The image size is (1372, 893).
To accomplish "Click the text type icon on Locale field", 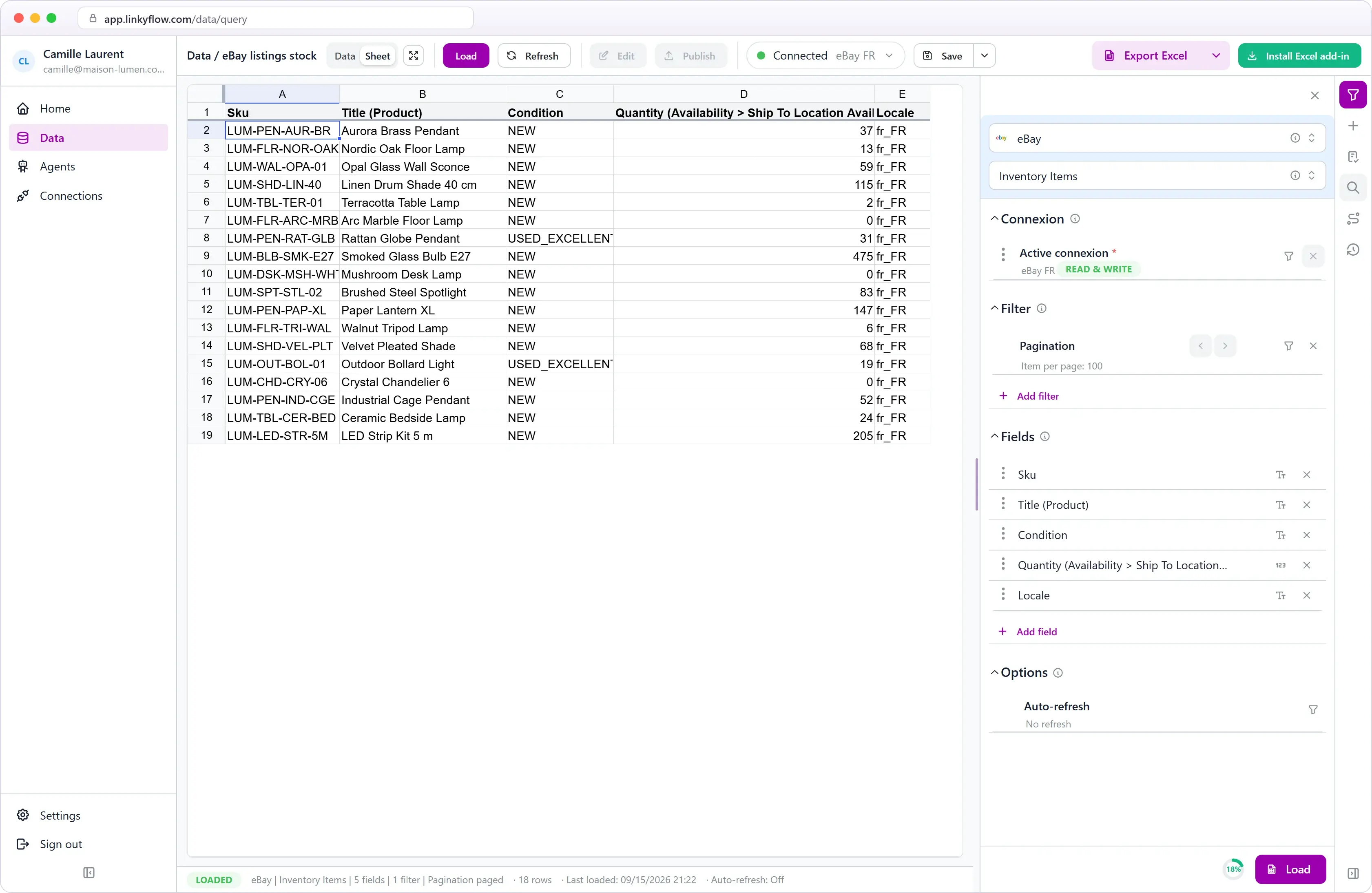I will (1280, 595).
